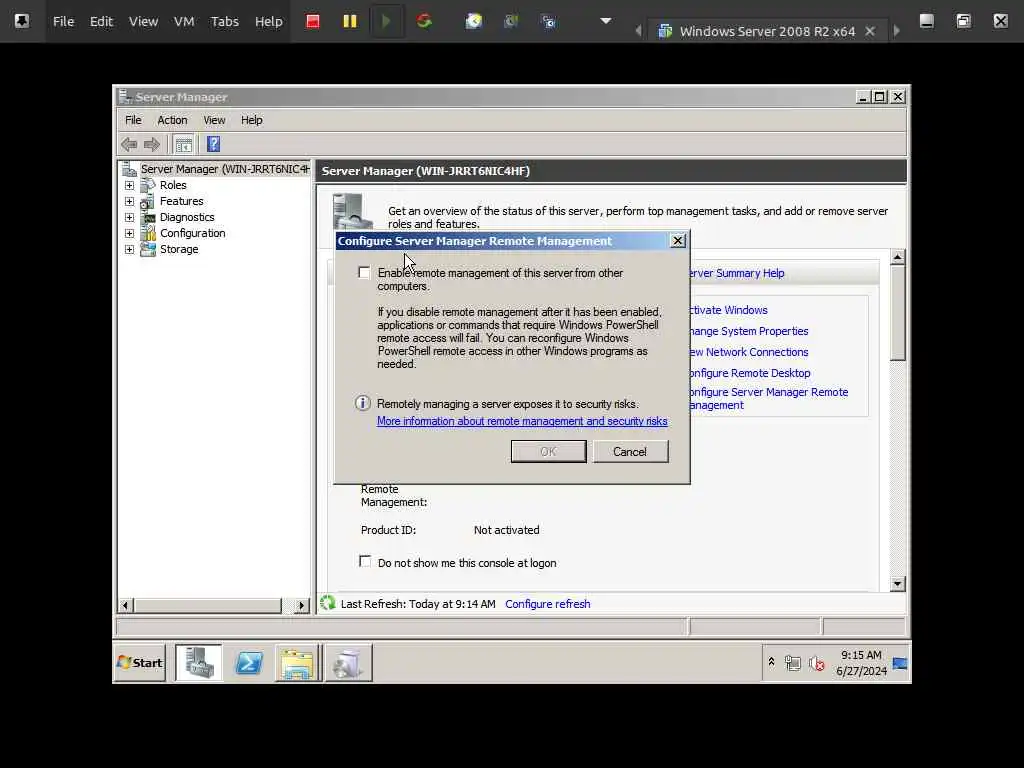
Task: Click the Configure Remote Desktop link
Action: click(x=750, y=373)
